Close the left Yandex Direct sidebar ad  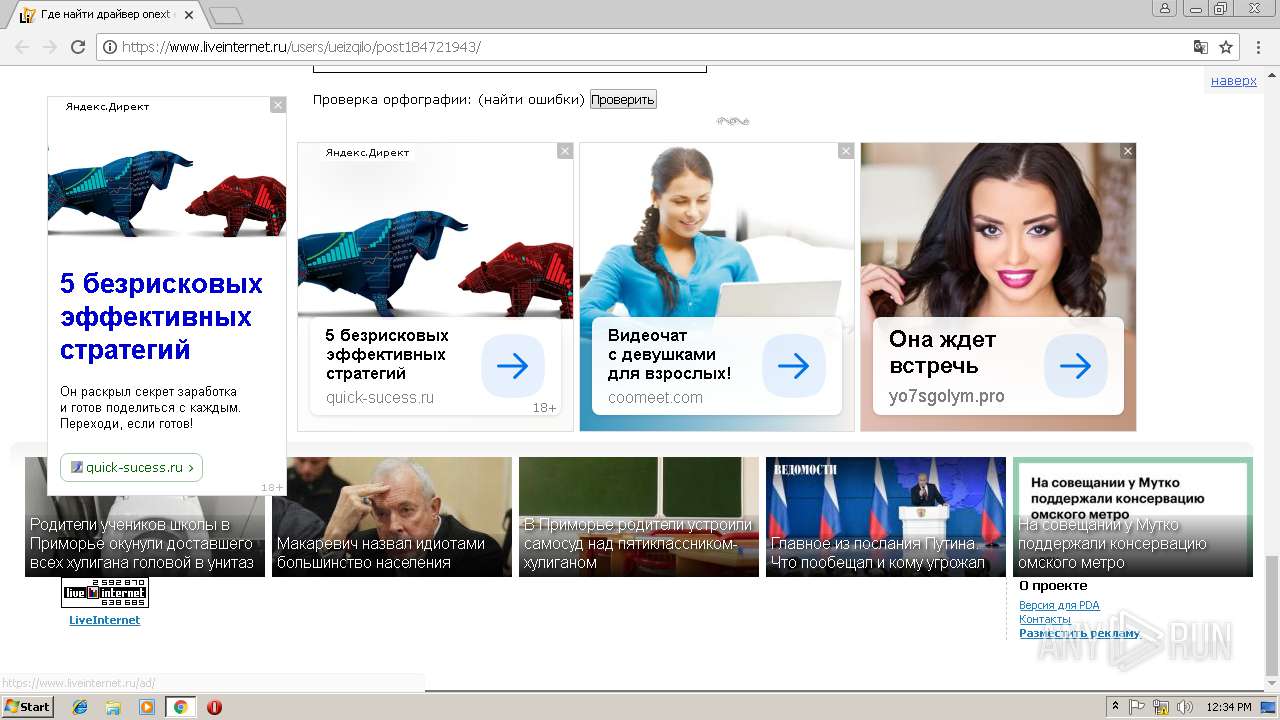pyautogui.click(x=278, y=105)
